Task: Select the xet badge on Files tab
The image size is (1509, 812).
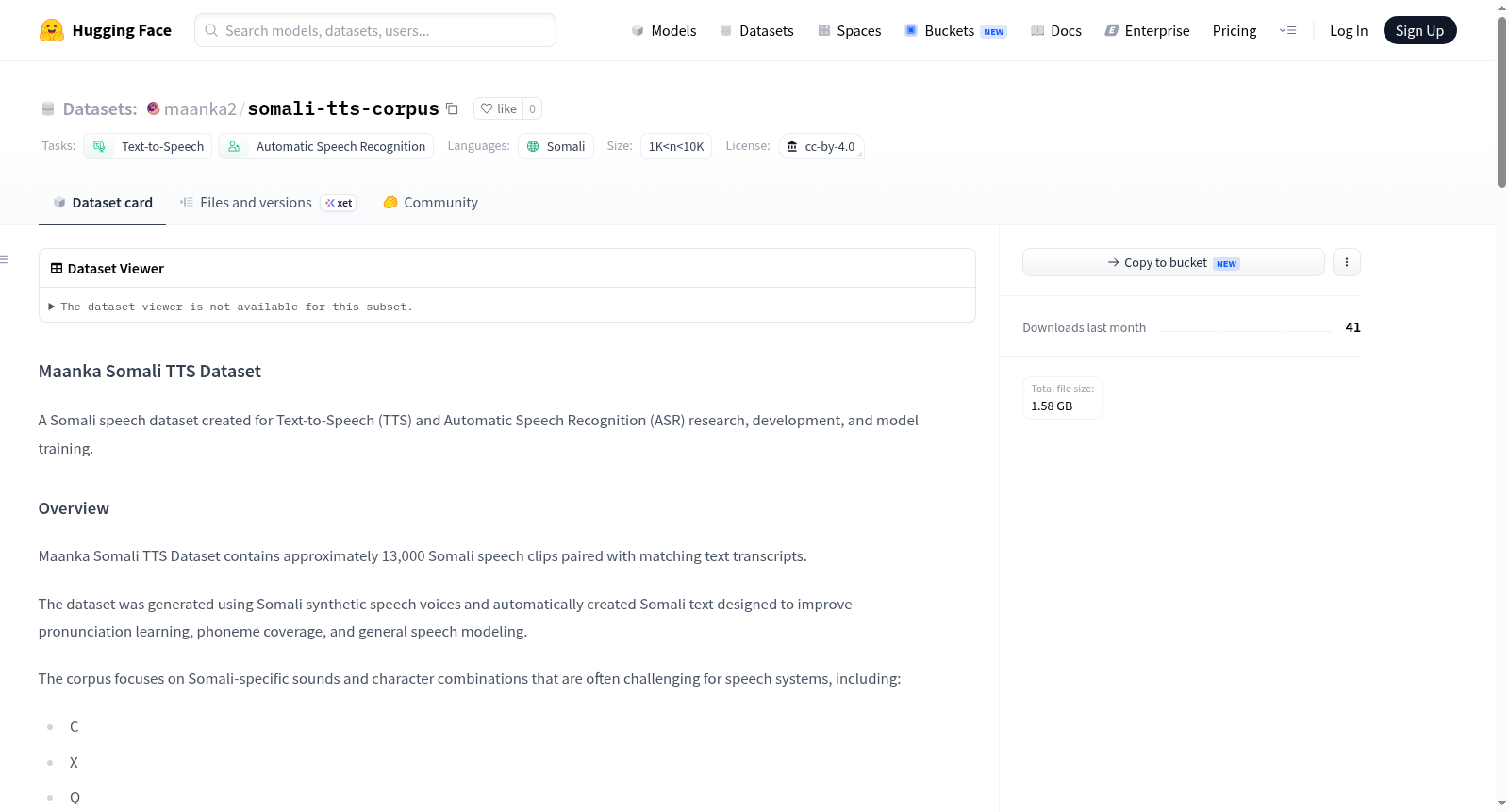Action: pos(339,203)
